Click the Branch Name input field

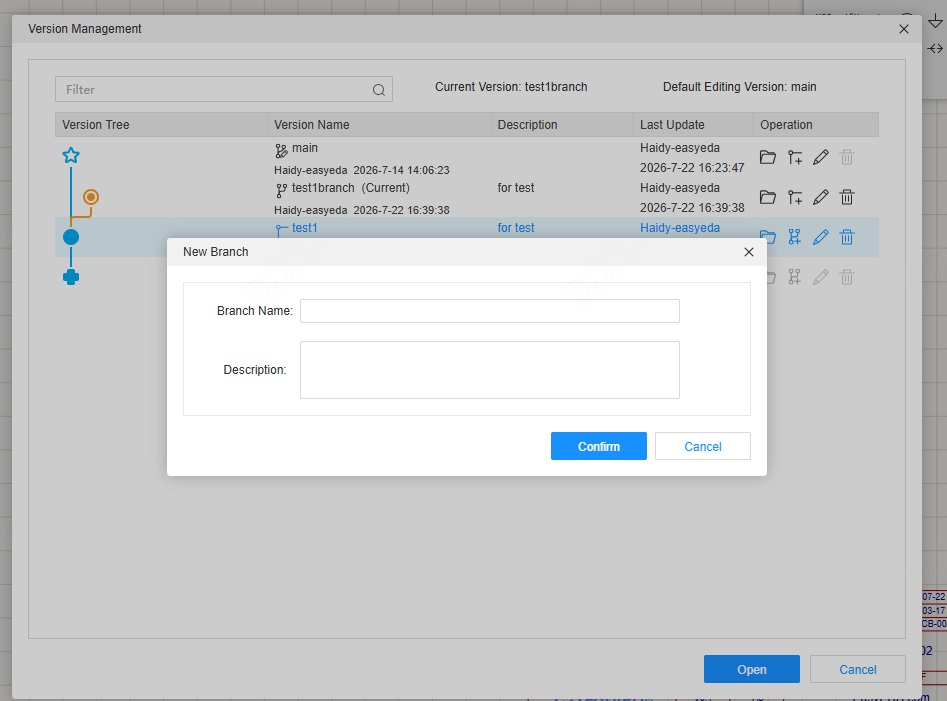click(x=490, y=311)
